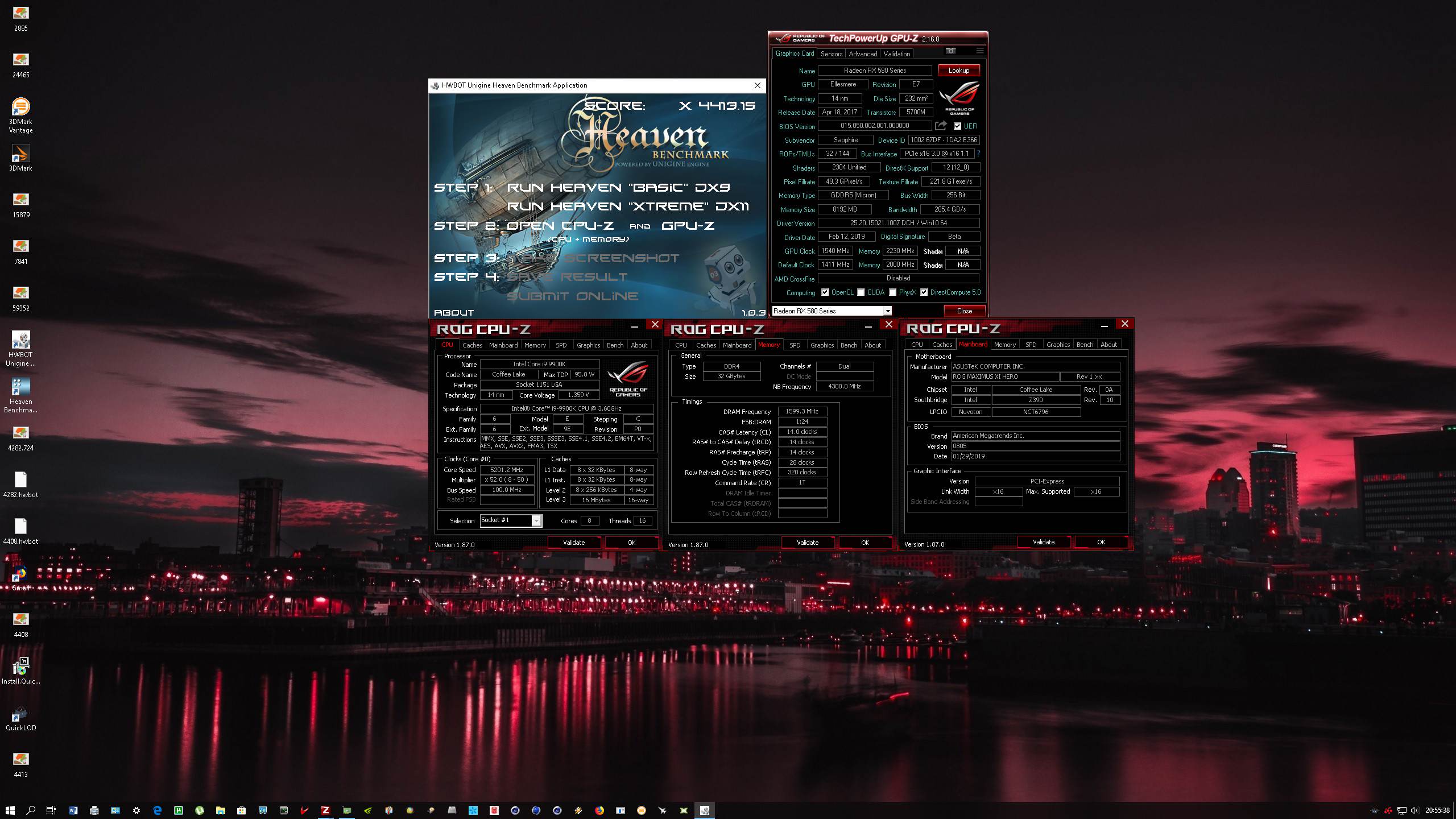Image resolution: width=1456 pixels, height=819 pixels.
Task: Open the QuickLOD desktop icon
Action: pyautogui.click(x=20, y=718)
